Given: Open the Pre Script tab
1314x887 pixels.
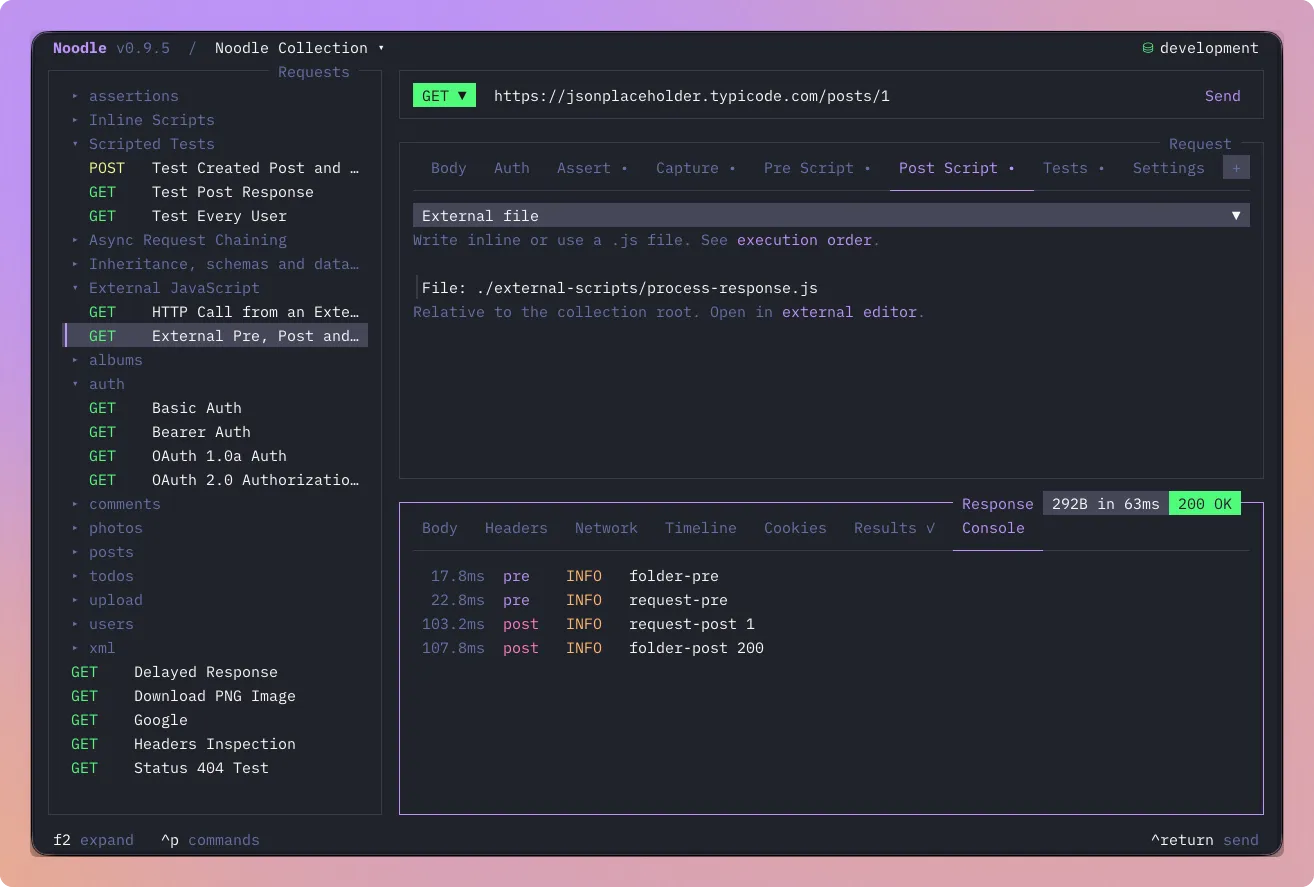Looking at the screenshot, I should pyautogui.click(x=817, y=168).
